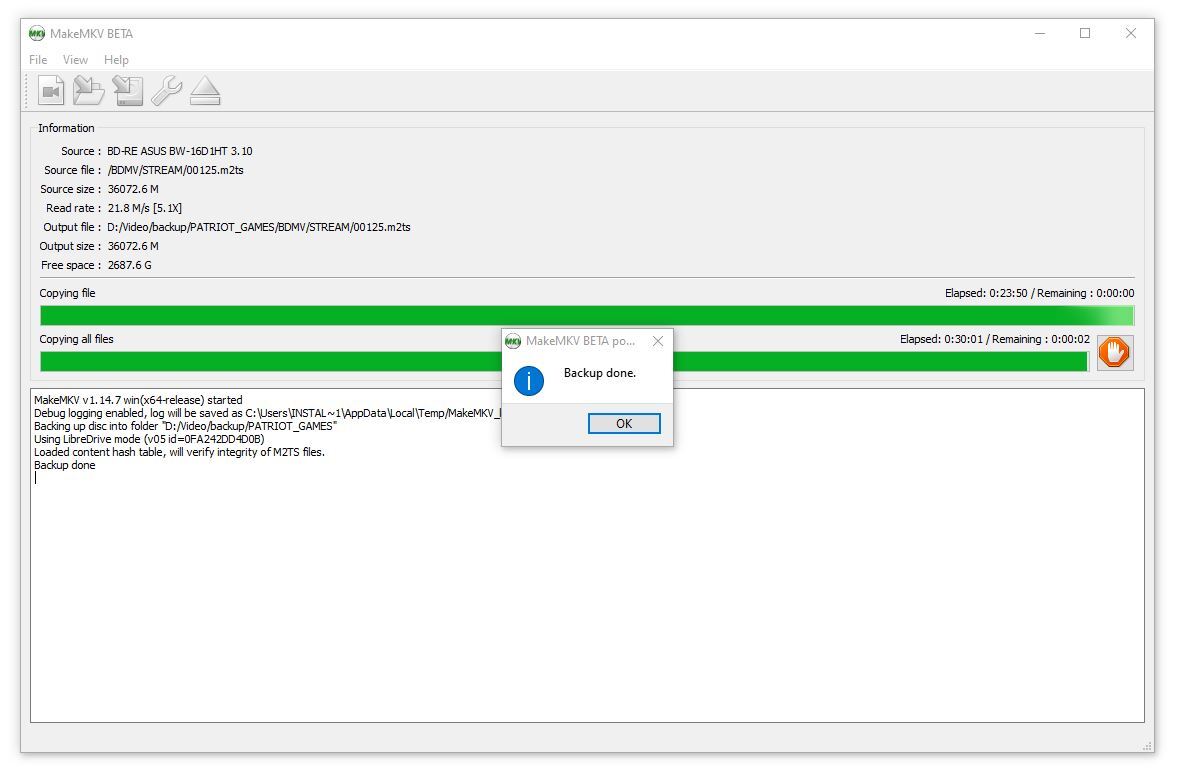This screenshot has width=1178, height=772.
Task: Confirm the Backup done dialog with OK
Action: 624,424
